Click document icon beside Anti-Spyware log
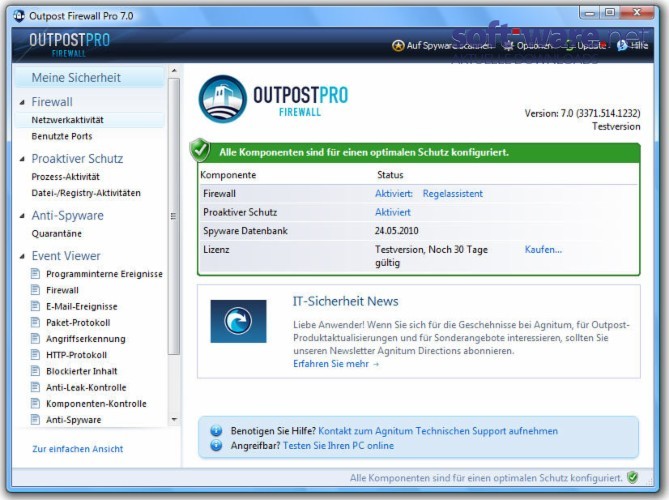The image size is (669, 500). (35, 419)
